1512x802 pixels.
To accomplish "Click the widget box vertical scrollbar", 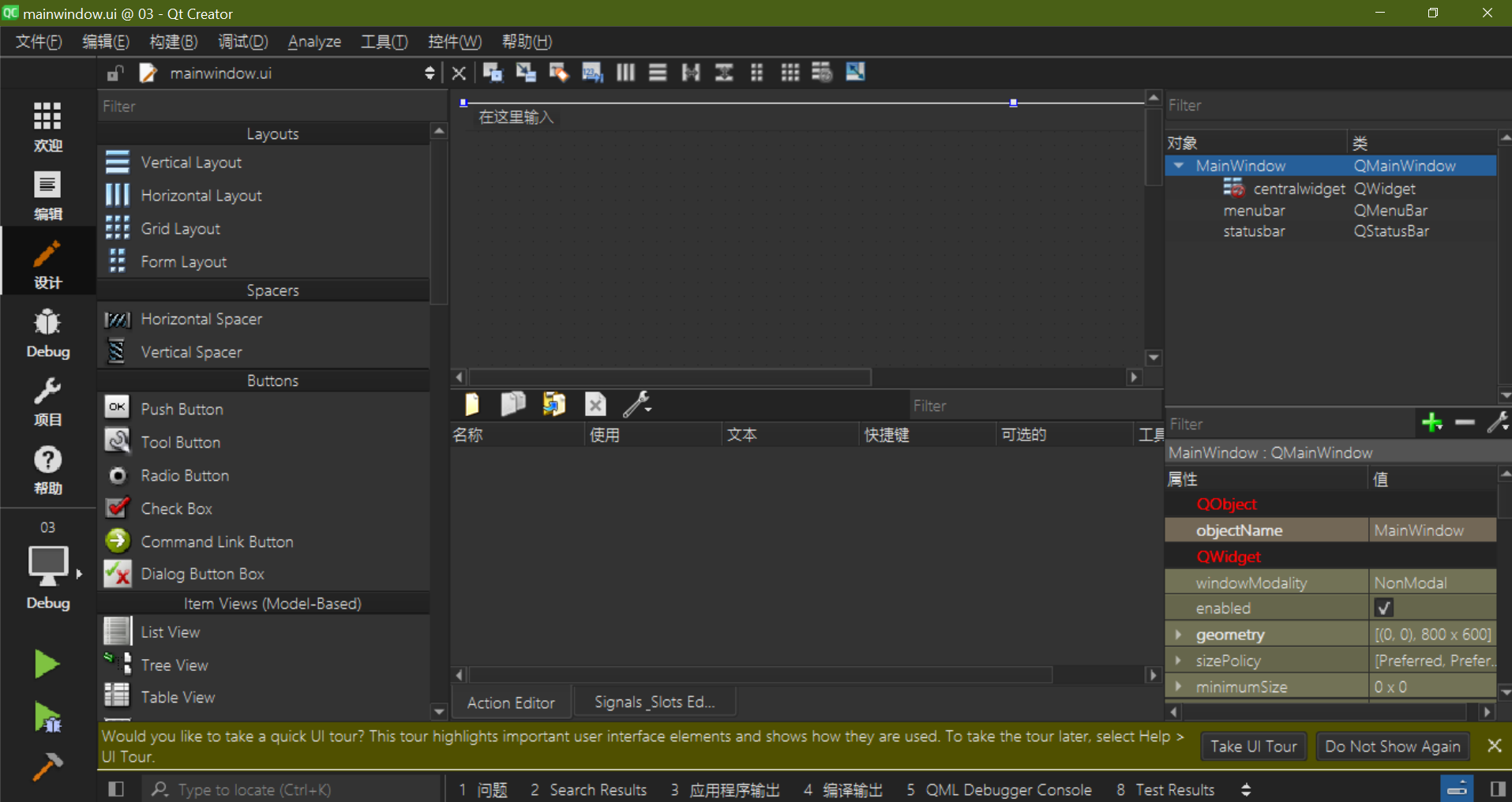I will pyautogui.click(x=439, y=222).
